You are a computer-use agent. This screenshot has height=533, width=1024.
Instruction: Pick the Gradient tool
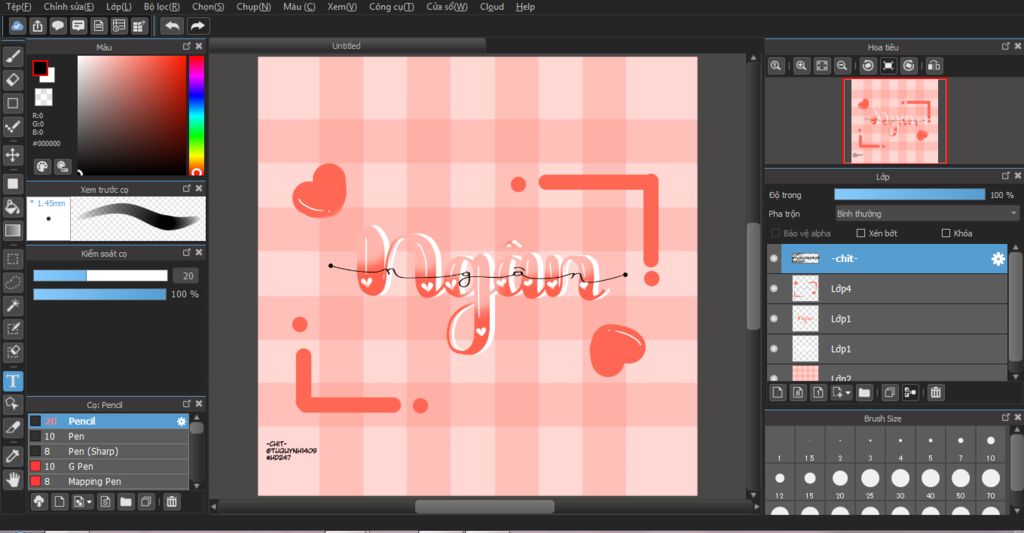tap(12, 230)
